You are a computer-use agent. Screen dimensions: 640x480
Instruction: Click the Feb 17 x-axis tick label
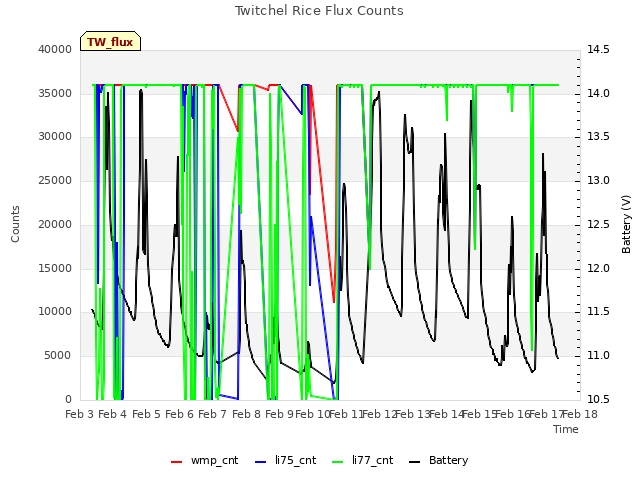pos(546,414)
